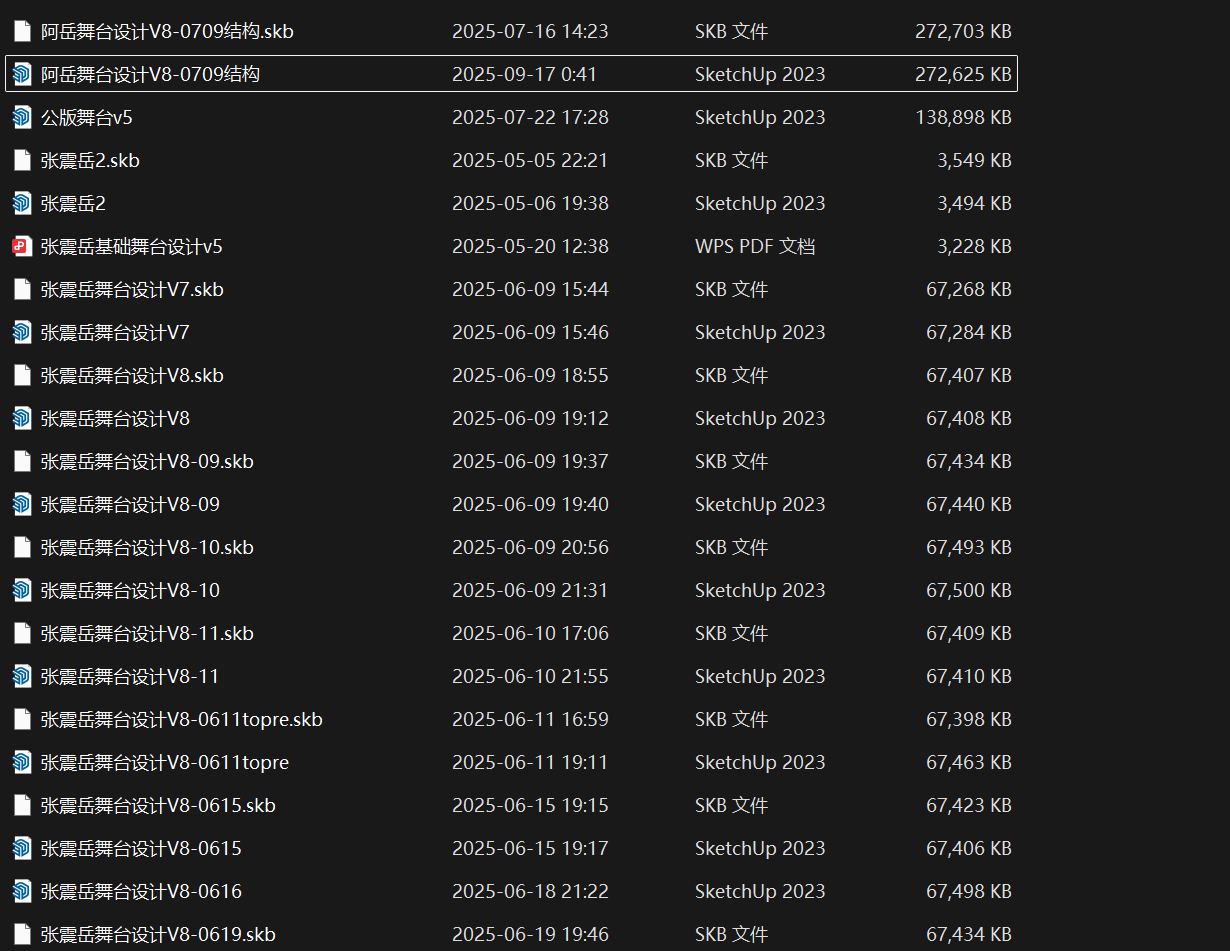
Task: Click the WPS PDF icon of 张震岳基础舞台设计v5
Action: pos(22,246)
